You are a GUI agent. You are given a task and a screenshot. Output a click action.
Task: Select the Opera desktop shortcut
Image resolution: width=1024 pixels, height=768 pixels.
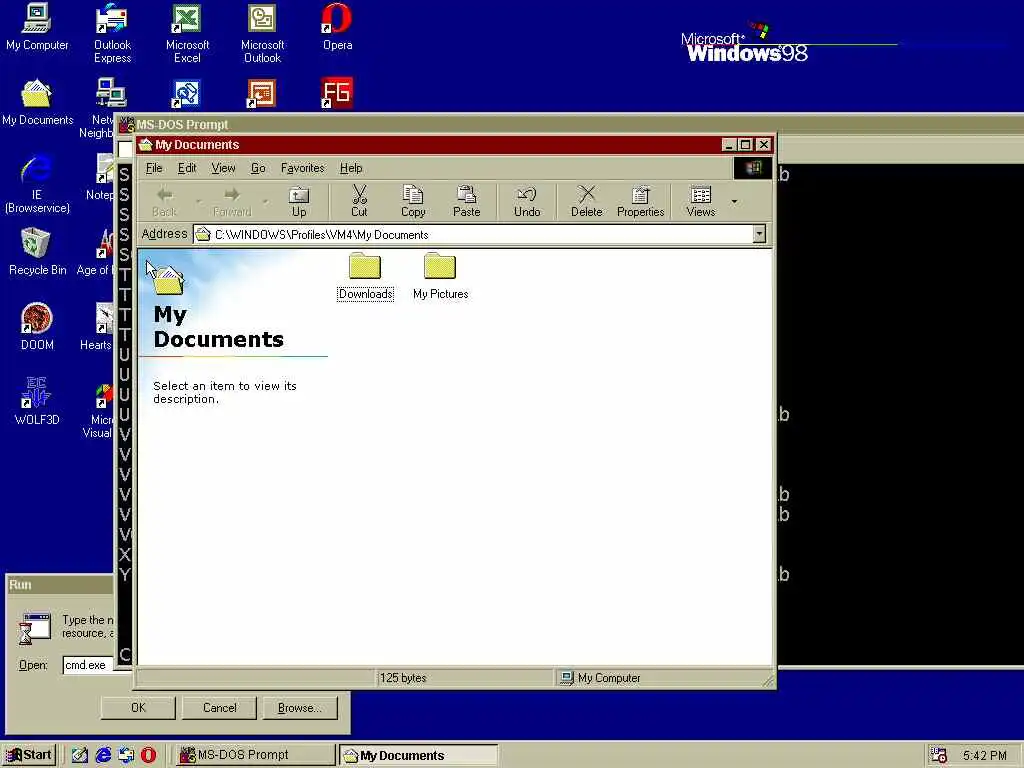(337, 27)
